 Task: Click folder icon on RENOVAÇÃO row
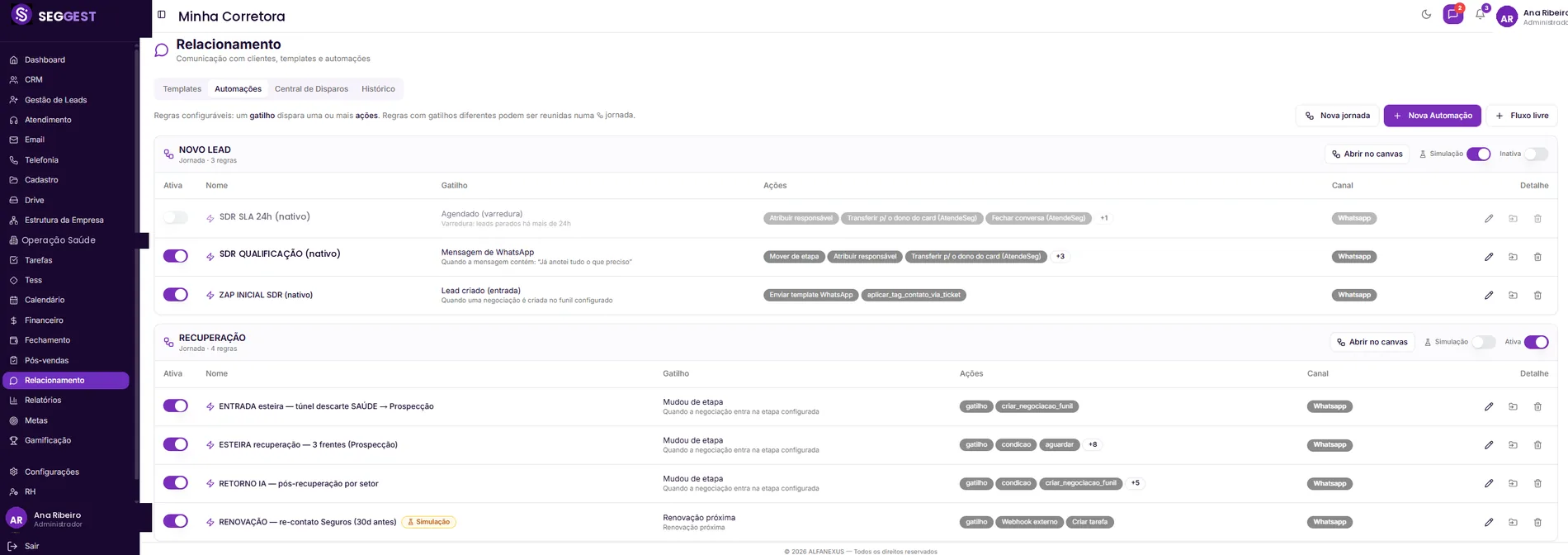[1513, 522]
